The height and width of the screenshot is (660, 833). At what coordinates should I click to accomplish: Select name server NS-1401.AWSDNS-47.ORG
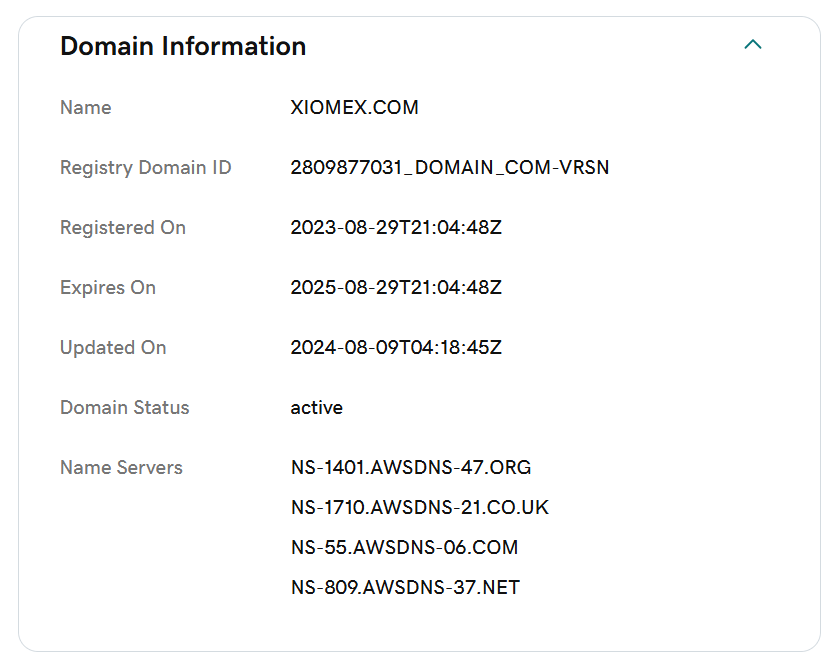[x=411, y=468]
